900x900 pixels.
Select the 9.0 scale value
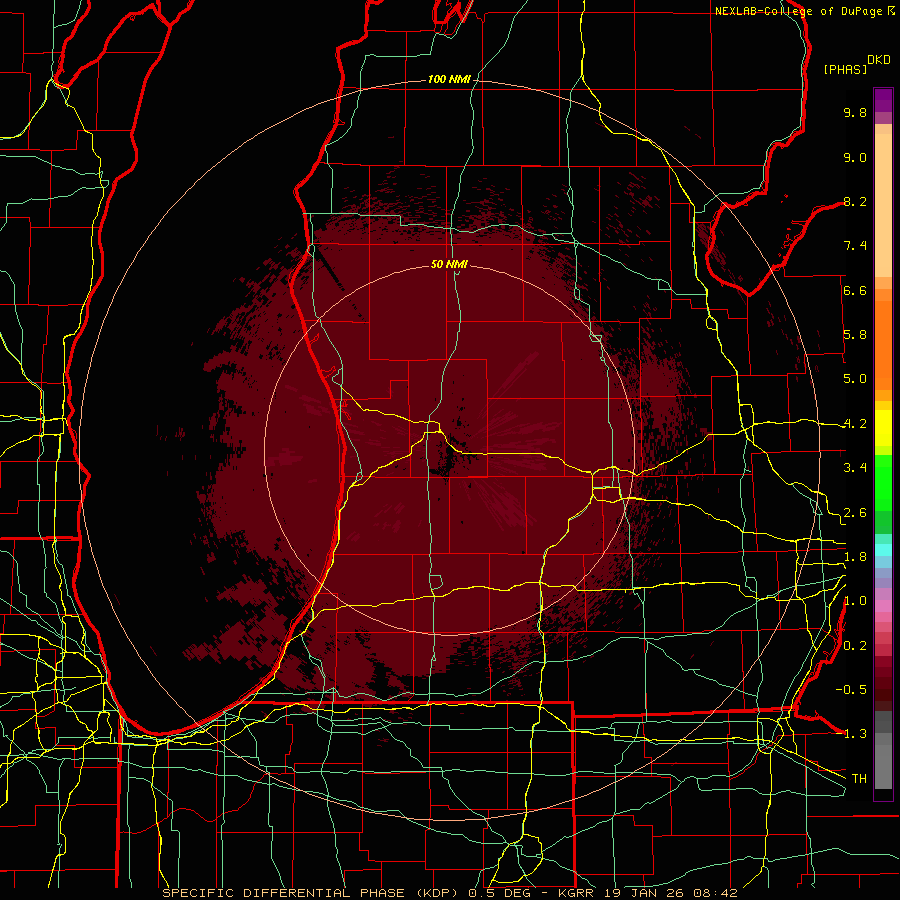(855, 157)
